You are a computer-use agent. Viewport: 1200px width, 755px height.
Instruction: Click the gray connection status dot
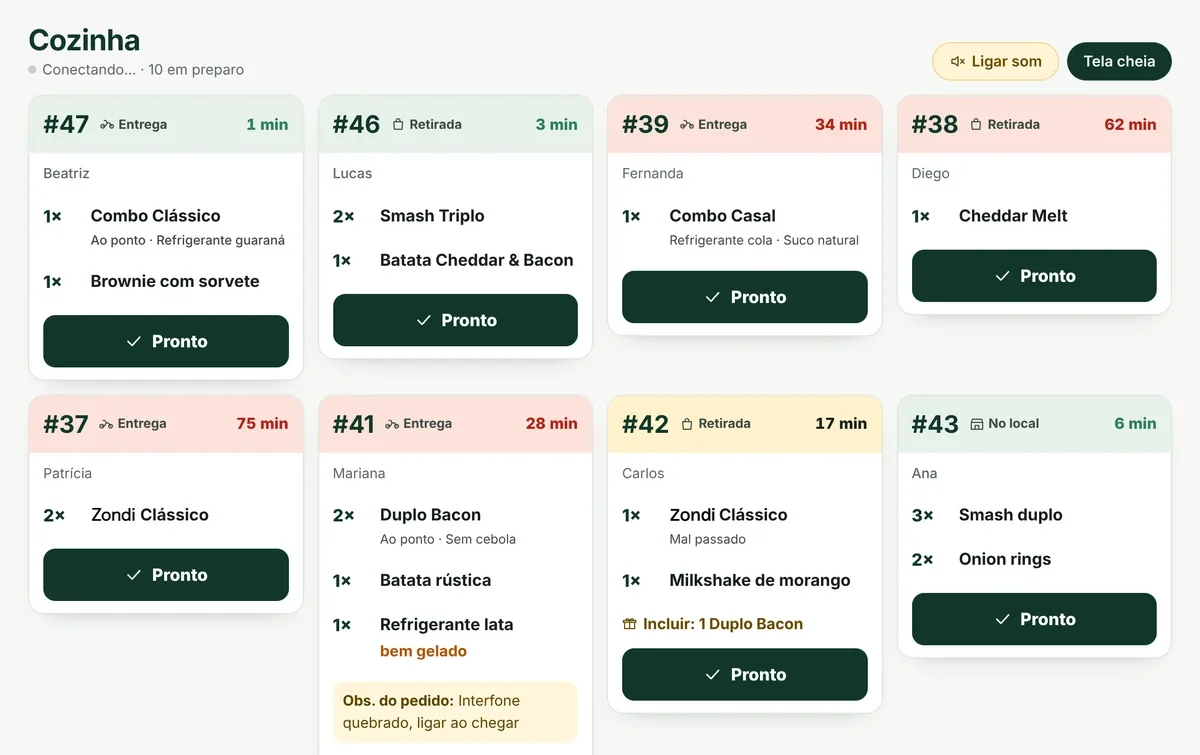32,70
